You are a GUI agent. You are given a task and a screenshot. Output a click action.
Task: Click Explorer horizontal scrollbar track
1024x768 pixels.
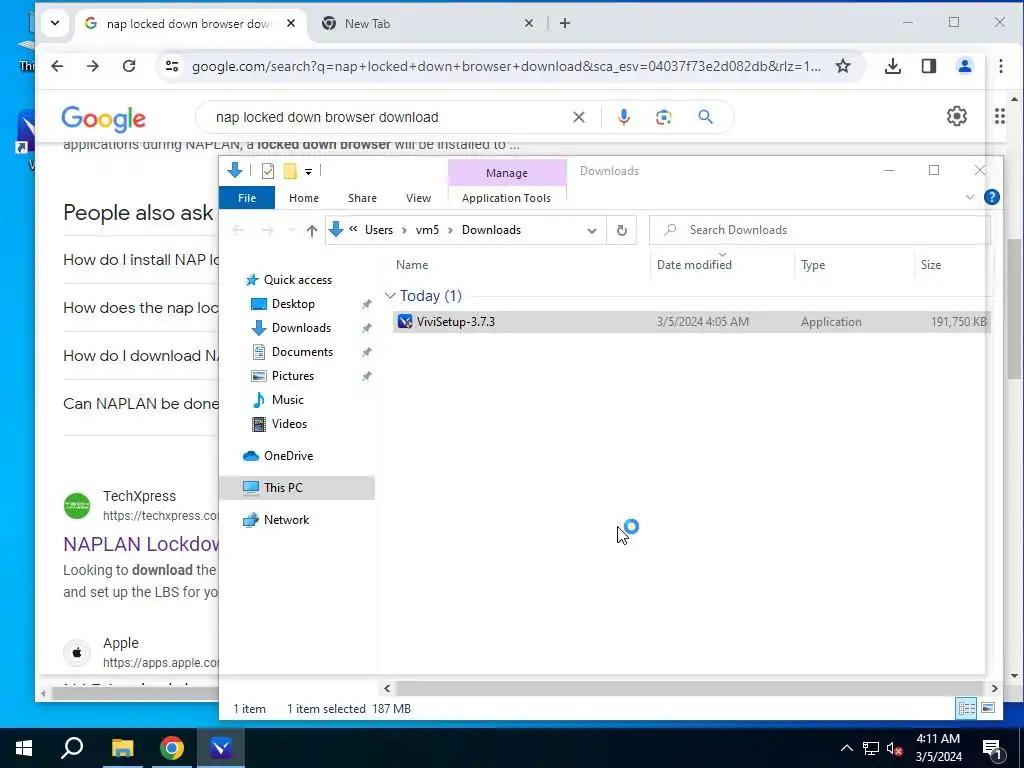point(690,688)
